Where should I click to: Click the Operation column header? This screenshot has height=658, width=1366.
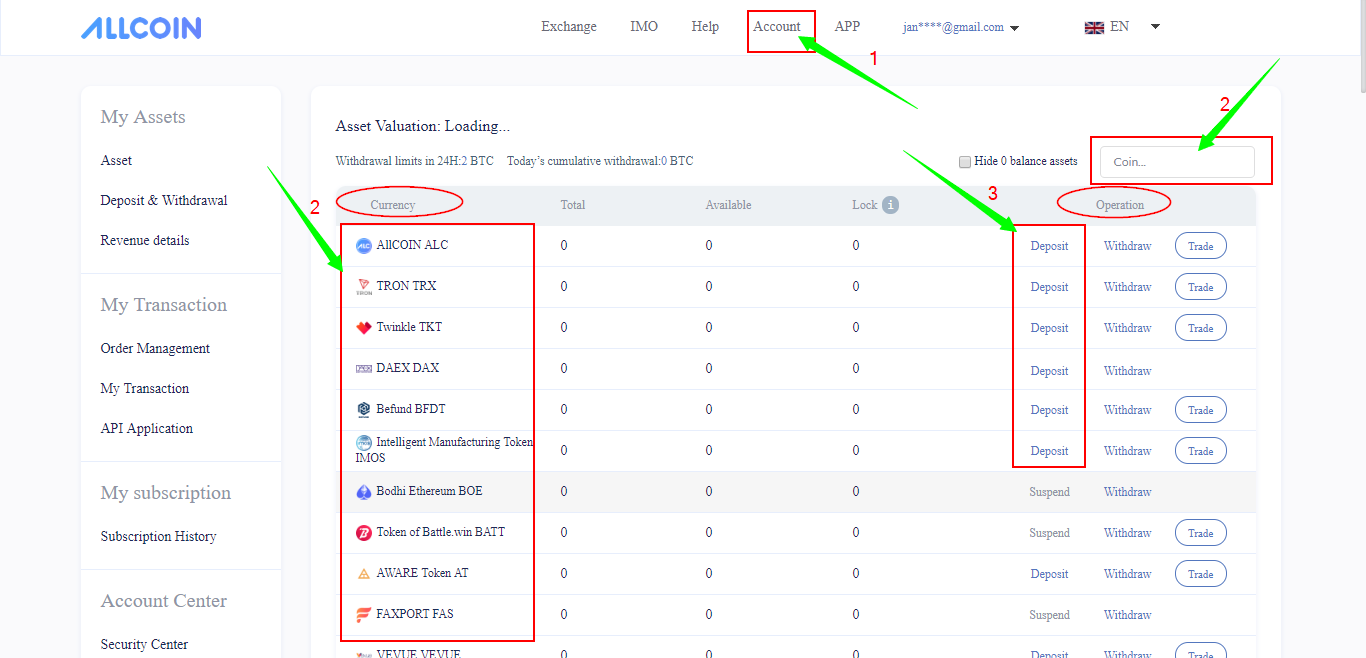pyautogui.click(x=1120, y=205)
